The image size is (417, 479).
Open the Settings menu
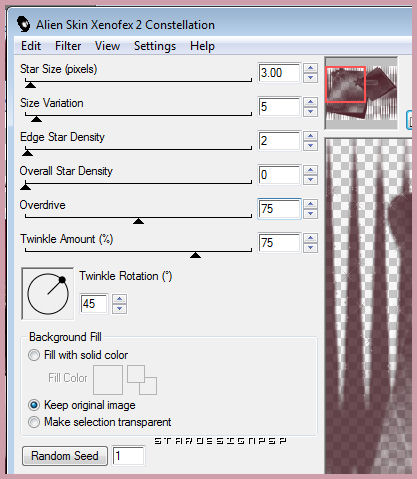coord(155,46)
